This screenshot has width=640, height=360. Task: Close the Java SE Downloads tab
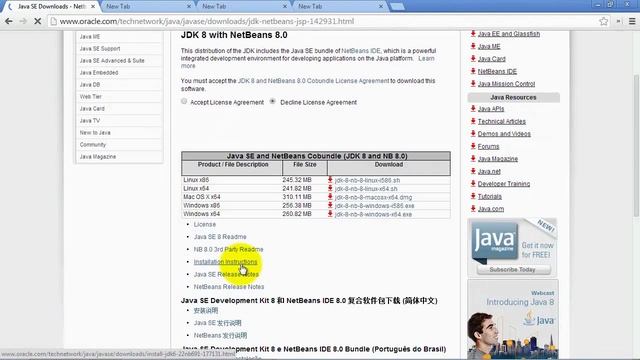(93, 7)
